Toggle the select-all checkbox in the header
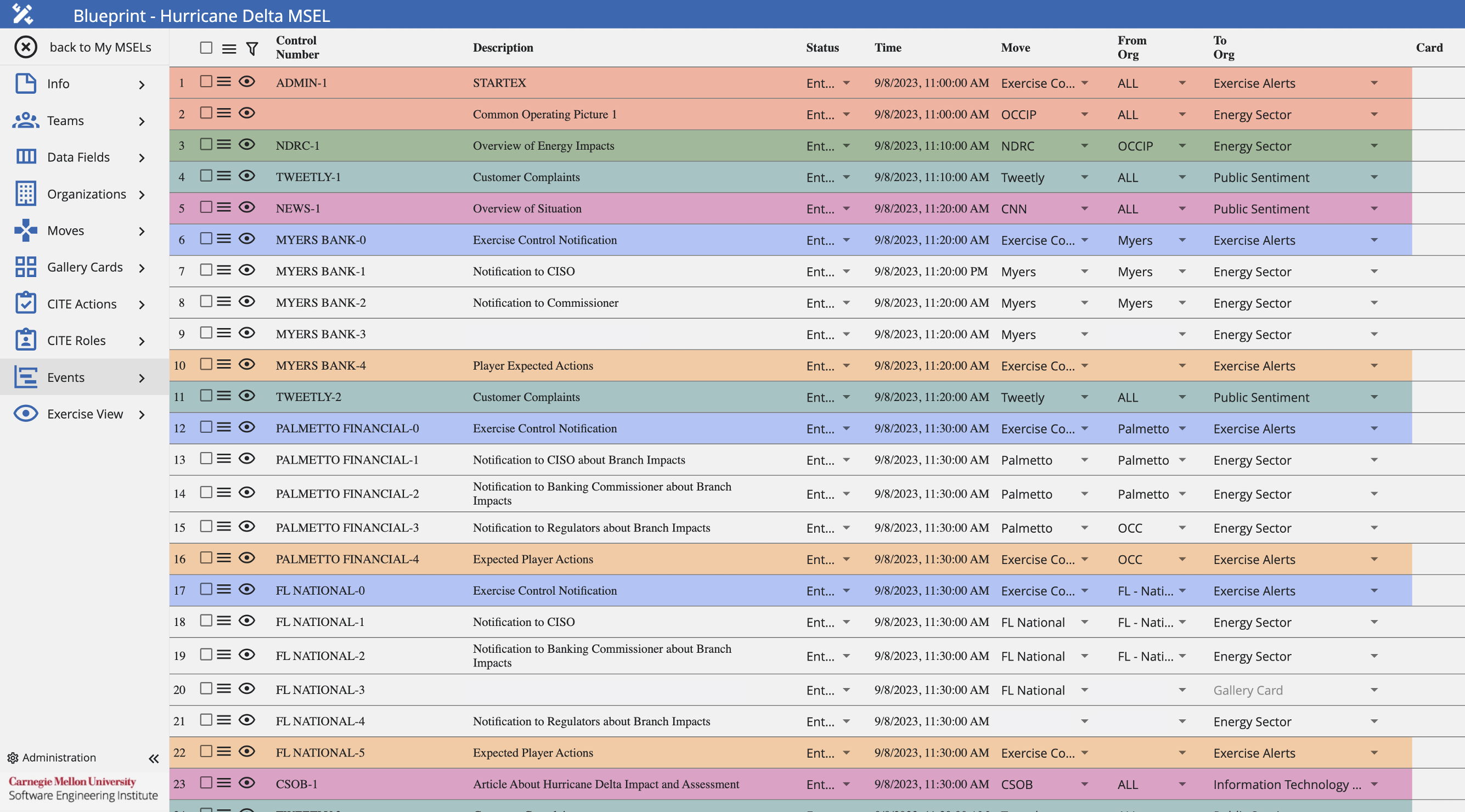Viewport: 1465px width, 812px height. (206, 48)
